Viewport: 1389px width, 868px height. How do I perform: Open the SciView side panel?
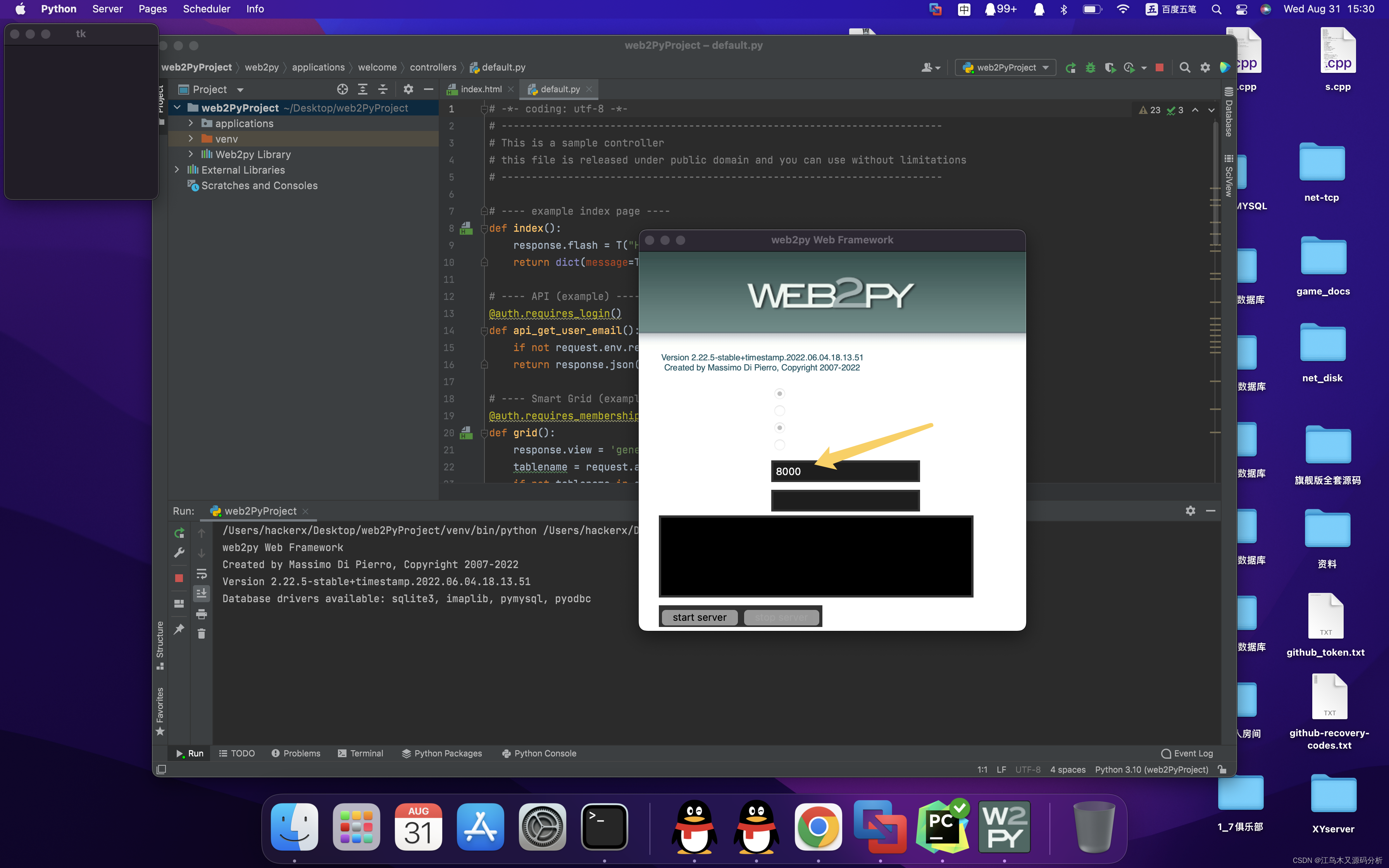[x=1229, y=176]
